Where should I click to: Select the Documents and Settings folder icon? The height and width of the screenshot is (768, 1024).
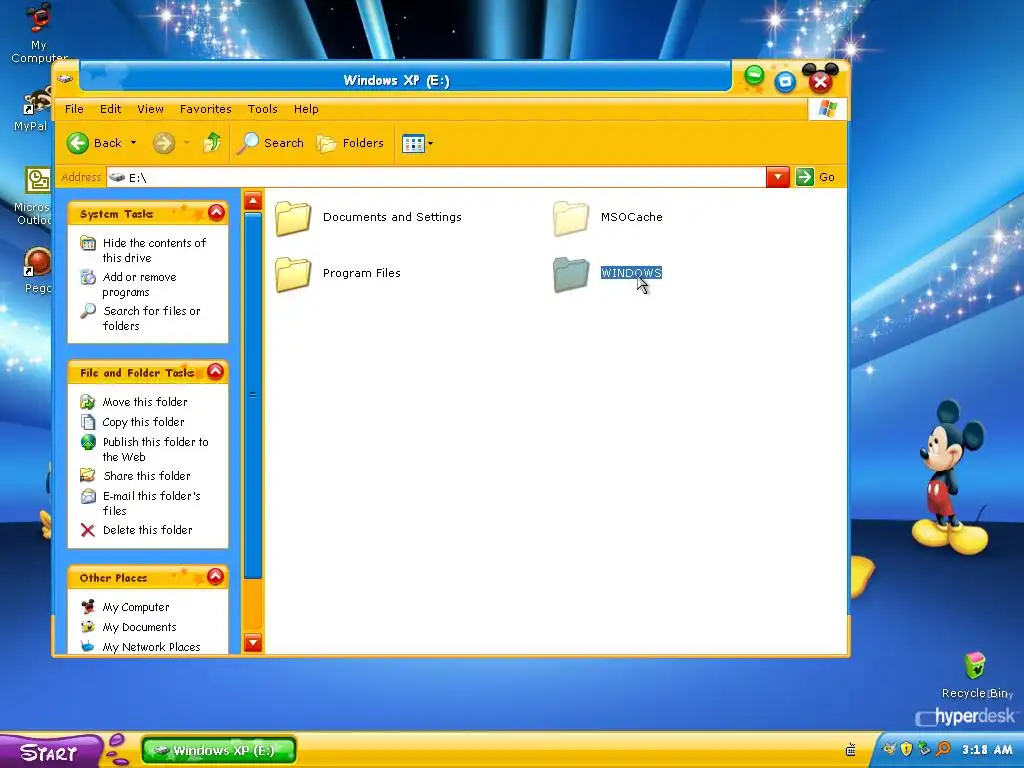tap(293, 218)
